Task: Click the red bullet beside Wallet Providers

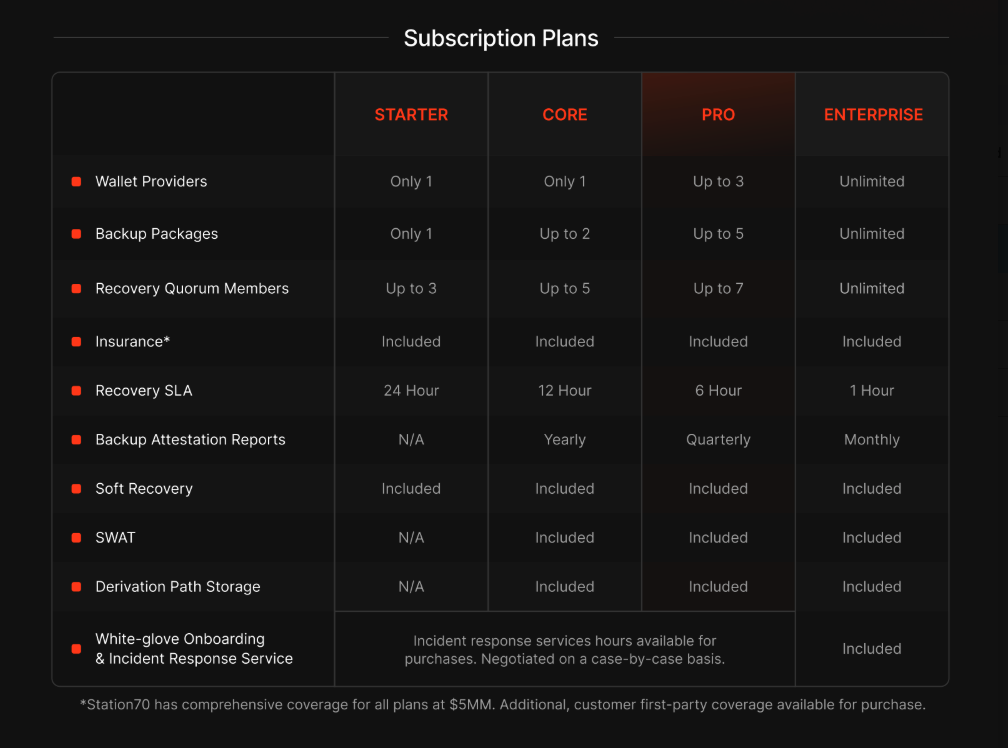Action: (76, 182)
